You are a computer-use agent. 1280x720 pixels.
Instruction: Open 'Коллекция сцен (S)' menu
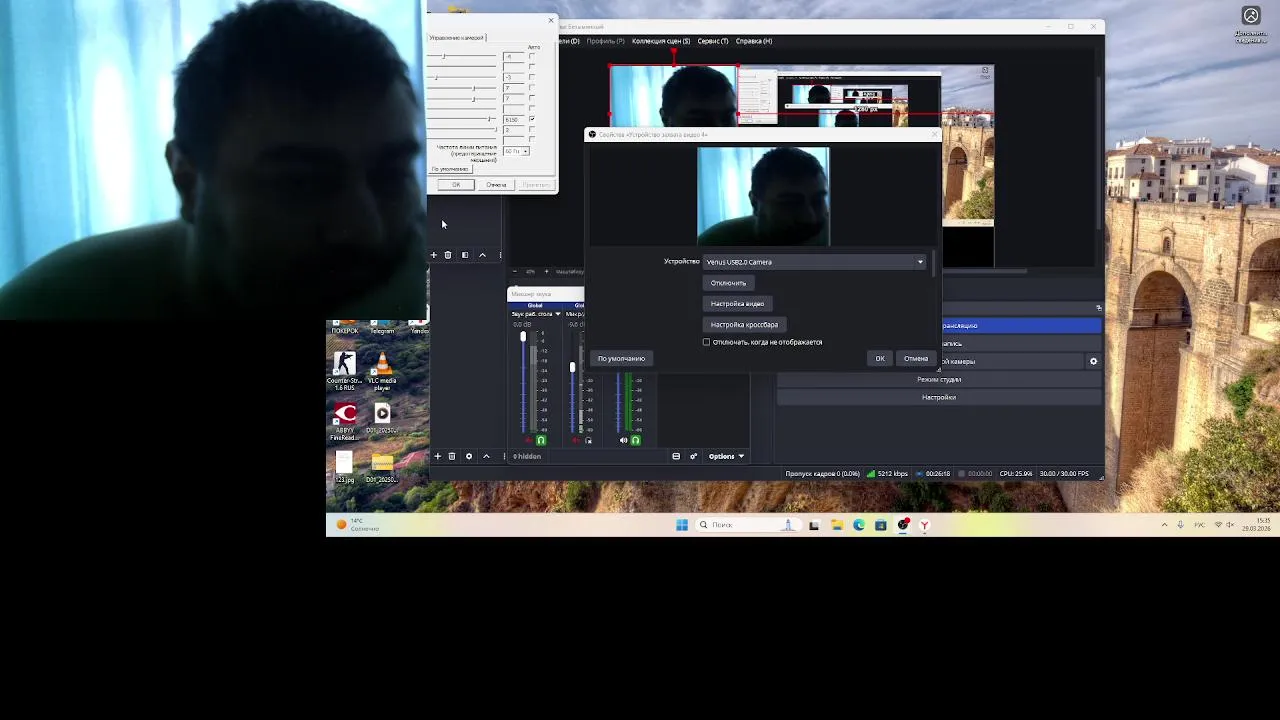pos(661,41)
